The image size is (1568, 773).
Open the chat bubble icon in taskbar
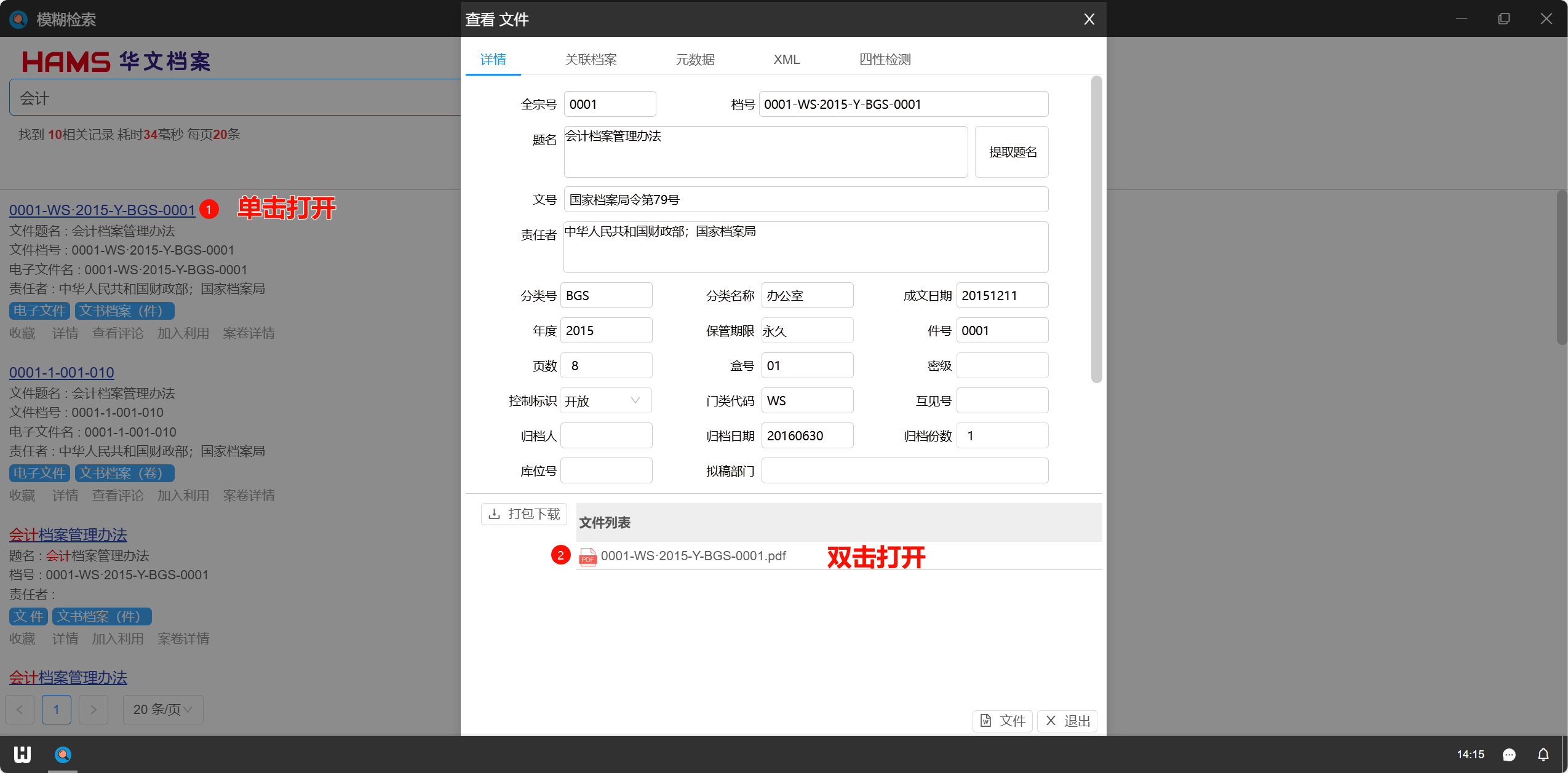pyautogui.click(x=1508, y=755)
